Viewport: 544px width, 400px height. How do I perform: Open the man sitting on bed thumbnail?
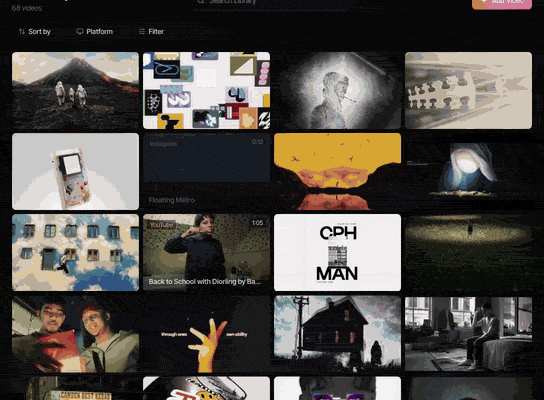click(468, 334)
